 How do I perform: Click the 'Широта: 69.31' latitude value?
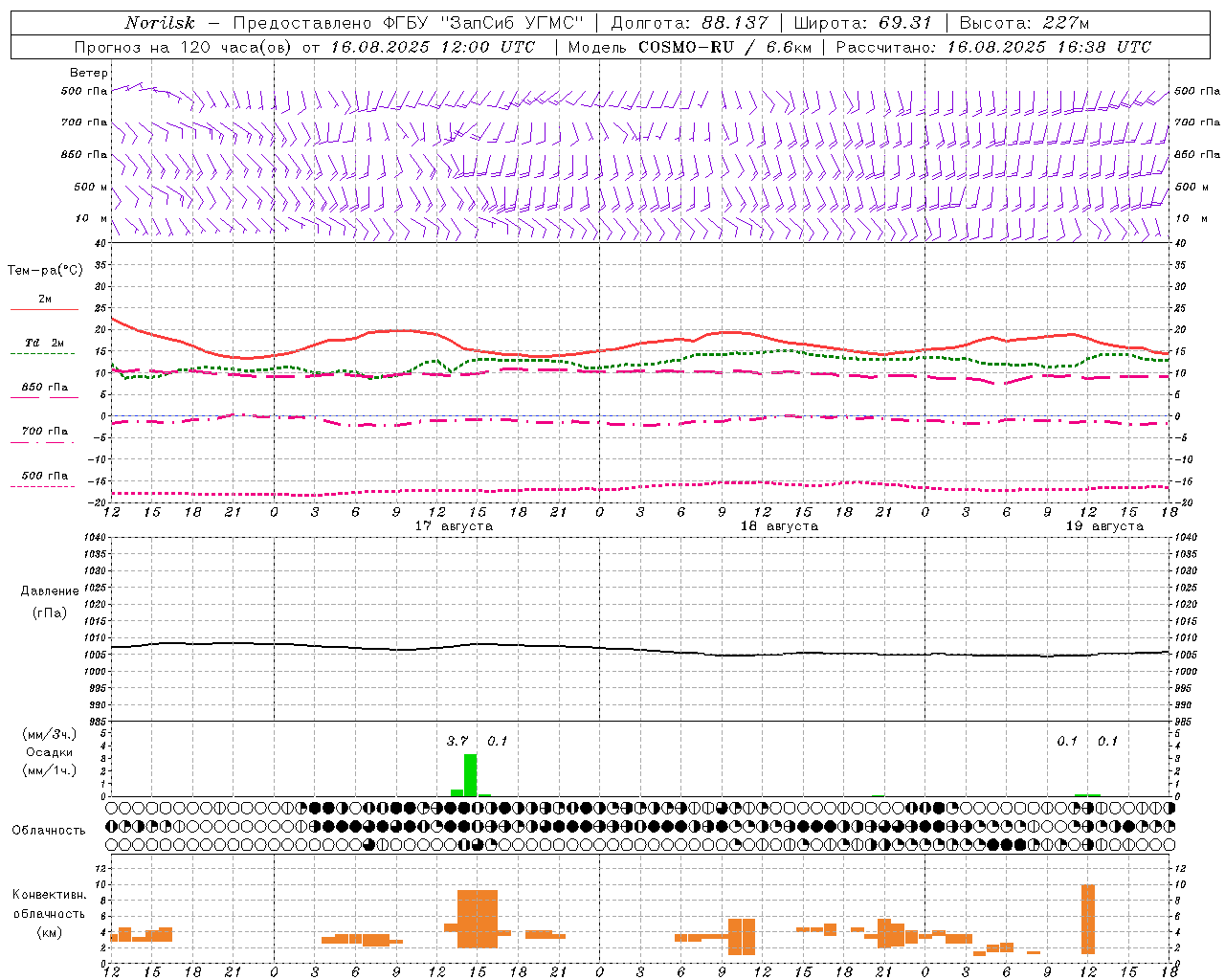[862, 23]
